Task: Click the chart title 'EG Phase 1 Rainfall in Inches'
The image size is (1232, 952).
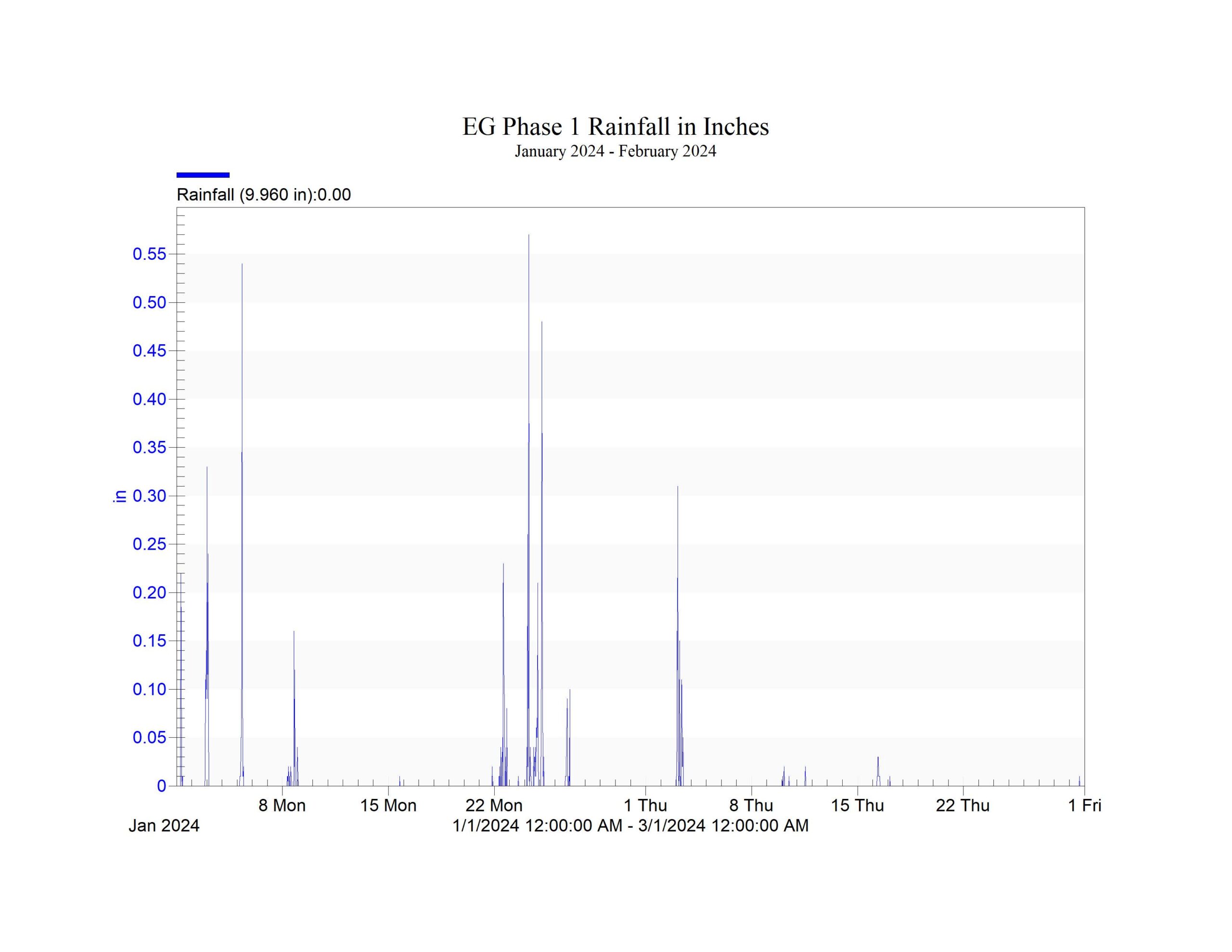Action: coord(616,127)
